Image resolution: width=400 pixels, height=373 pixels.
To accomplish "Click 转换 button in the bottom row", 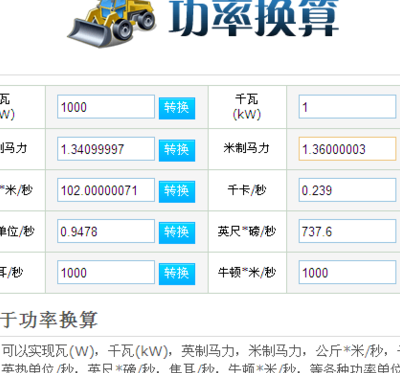I will (177, 274).
